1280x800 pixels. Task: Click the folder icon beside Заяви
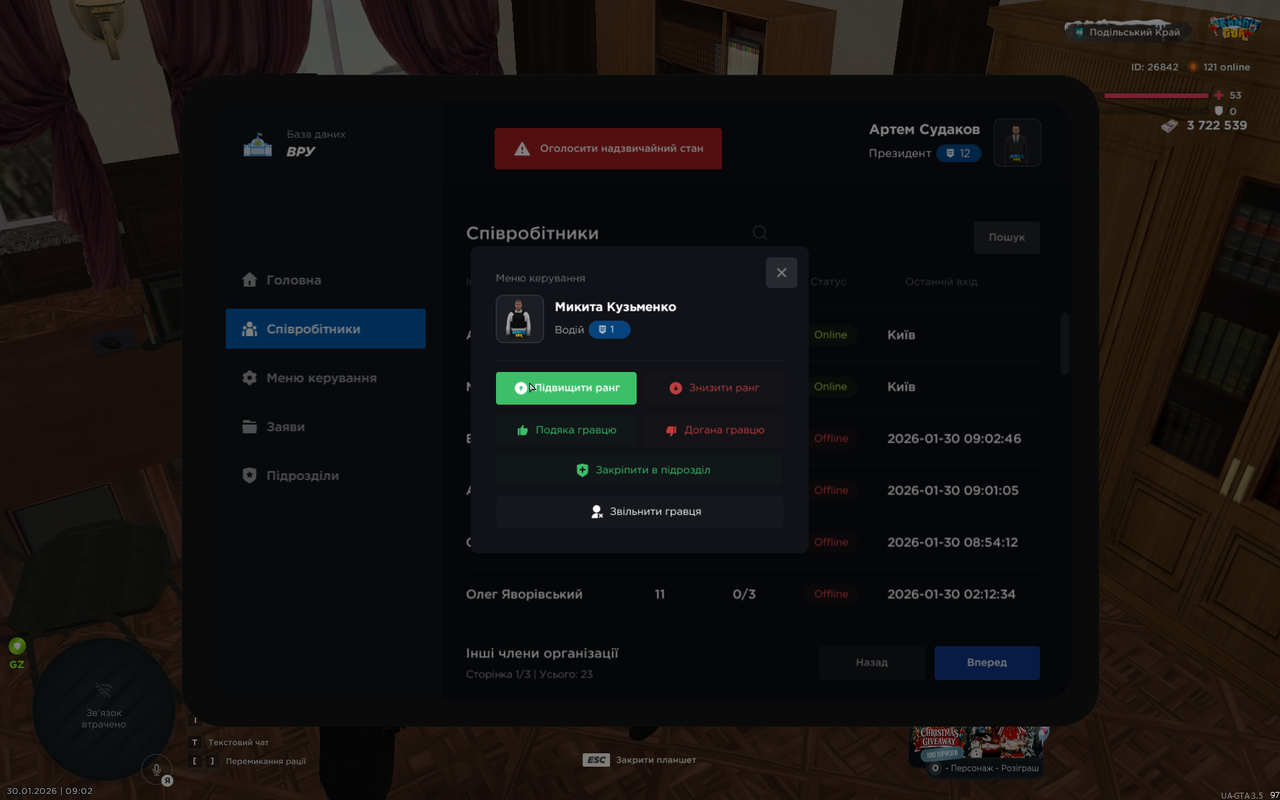coord(250,427)
